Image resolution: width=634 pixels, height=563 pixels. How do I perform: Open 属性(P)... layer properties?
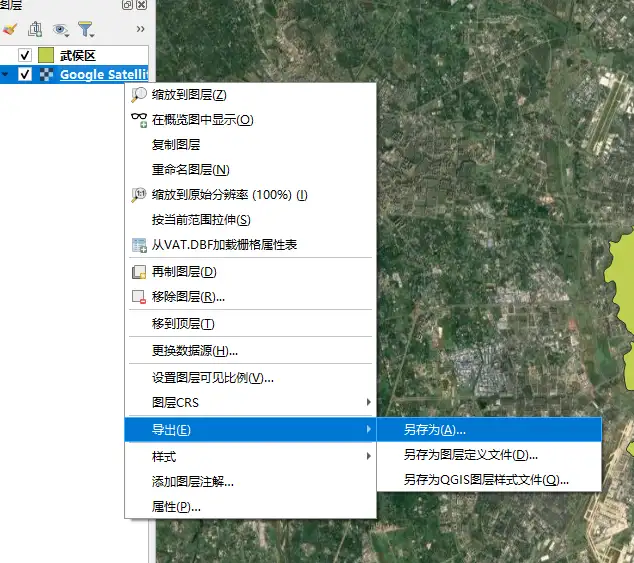(x=176, y=506)
